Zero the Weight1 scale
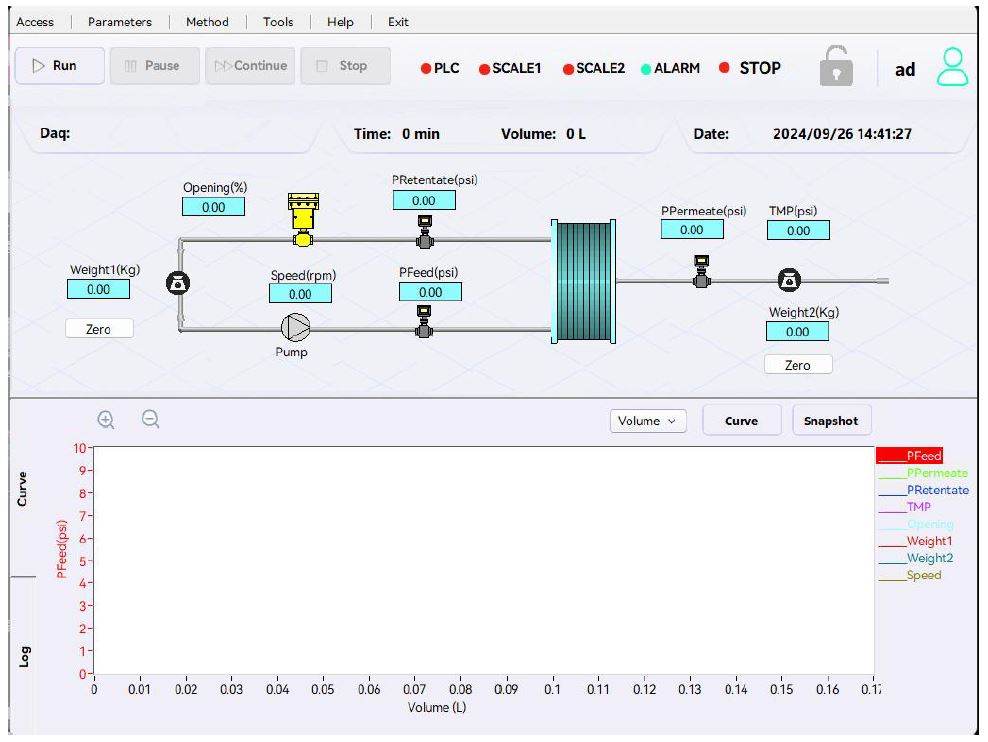Screen dimensions: 988x742 (99, 329)
